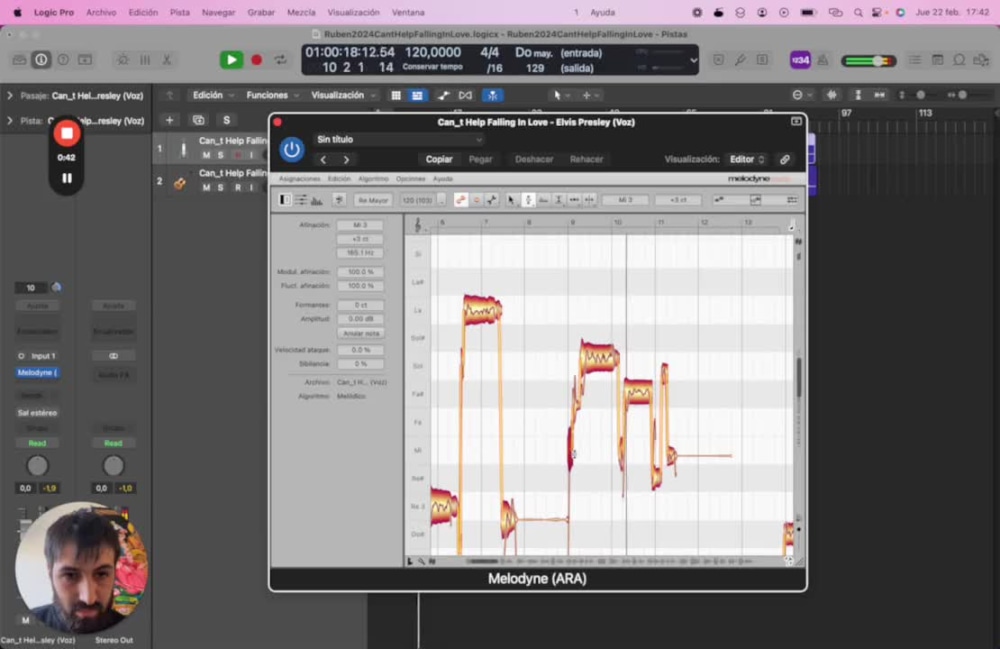The height and width of the screenshot is (649, 1000).
Task: Go to the previous preset arrow
Action: click(323, 159)
